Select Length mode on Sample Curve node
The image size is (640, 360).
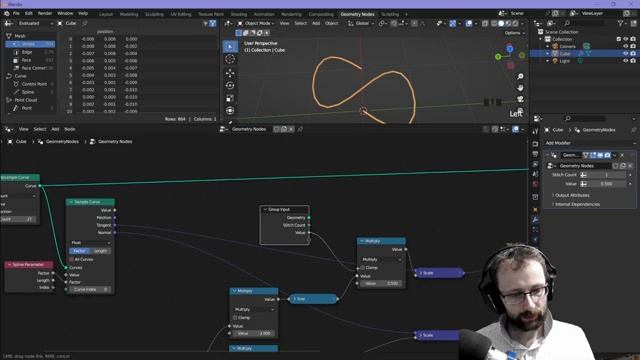click(x=100, y=251)
